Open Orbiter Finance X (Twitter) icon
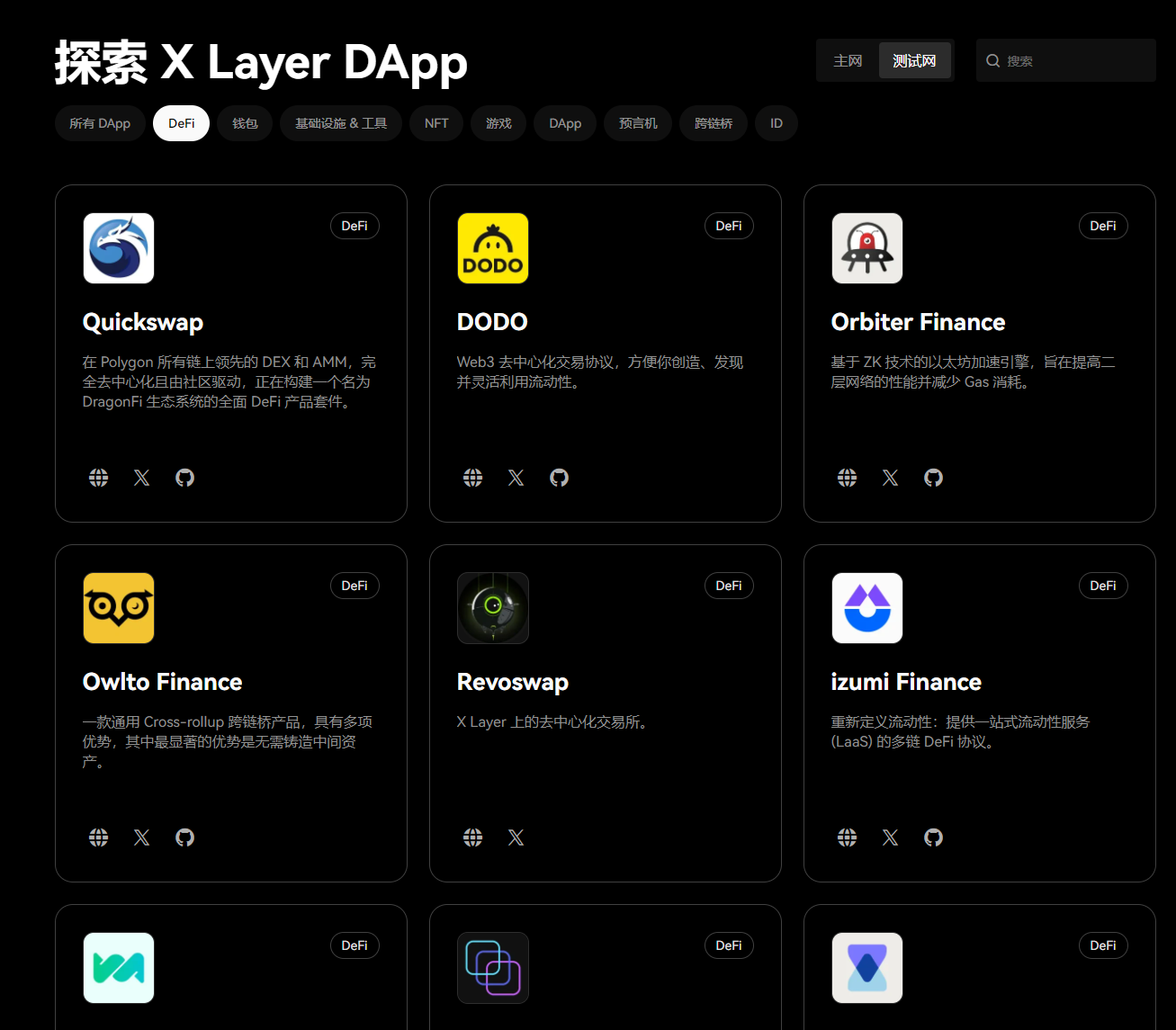Viewport: 1176px width, 1030px height. pyautogui.click(x=891, y=478)
